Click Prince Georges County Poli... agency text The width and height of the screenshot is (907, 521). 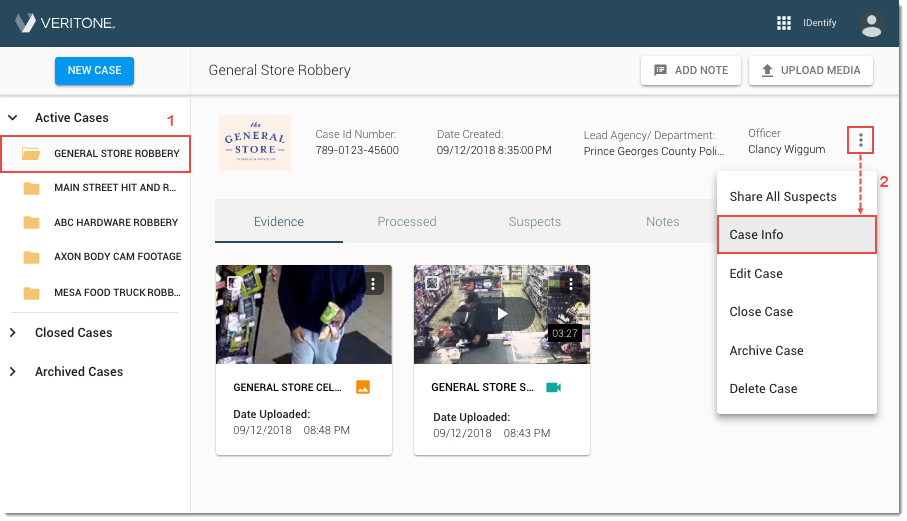(654, 152)
